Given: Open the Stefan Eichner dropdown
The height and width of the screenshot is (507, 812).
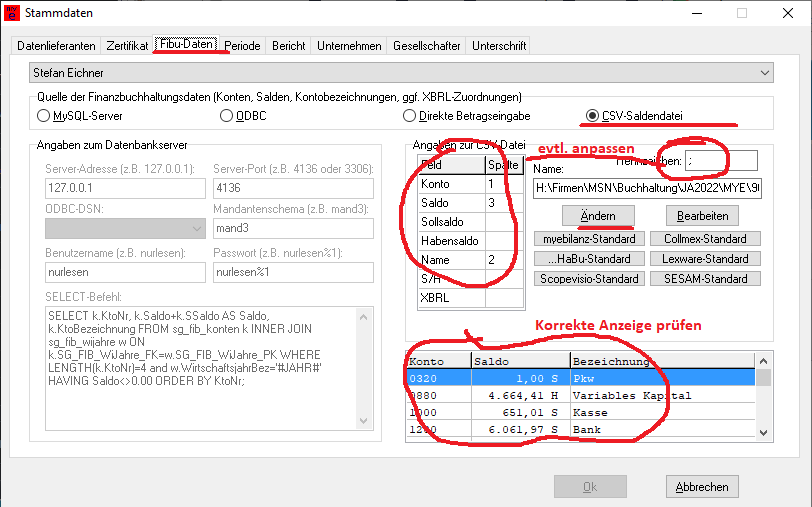Looking at the screenshot, I should point(401,73).
